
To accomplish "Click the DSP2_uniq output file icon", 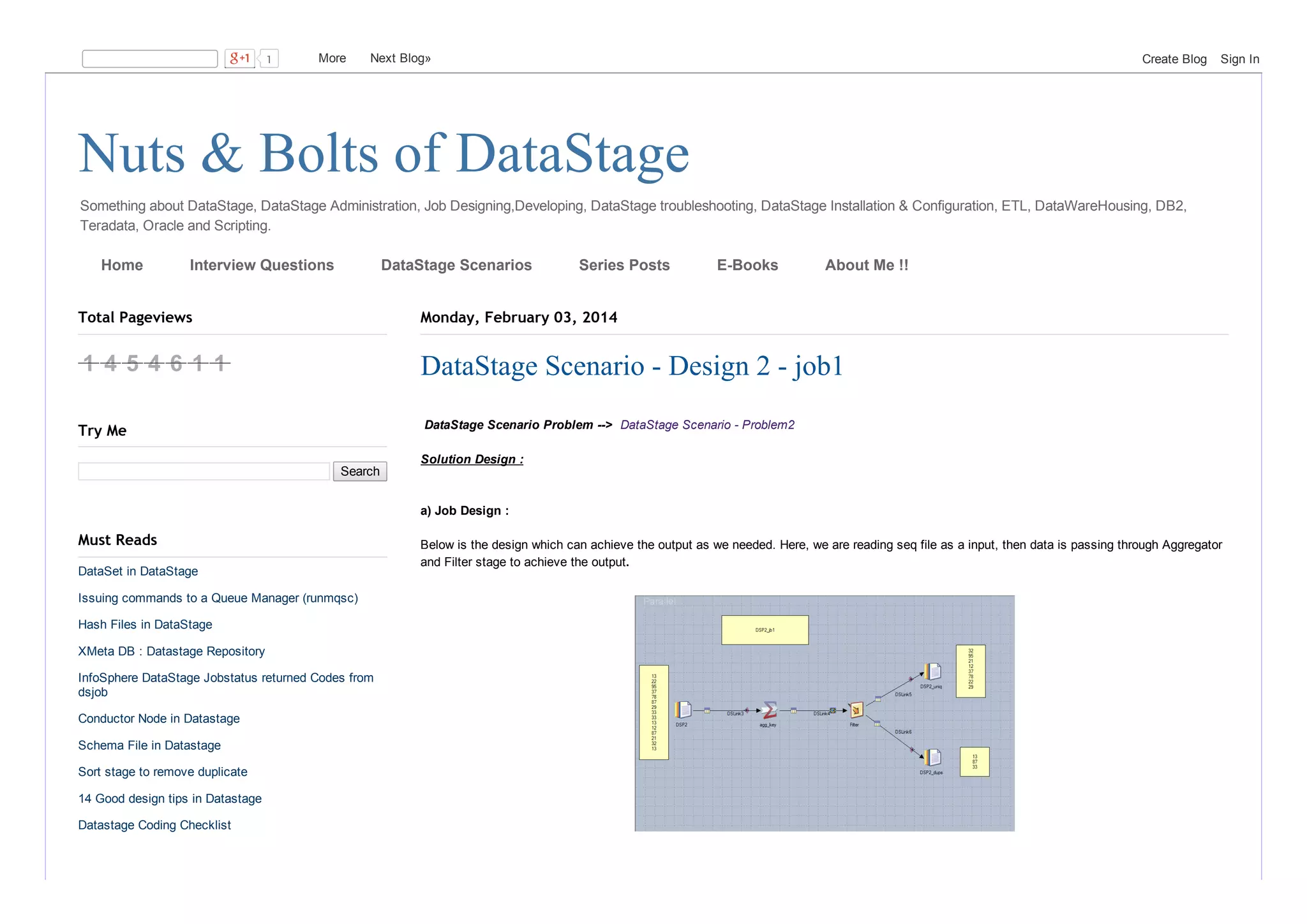I will pos(932,671).
